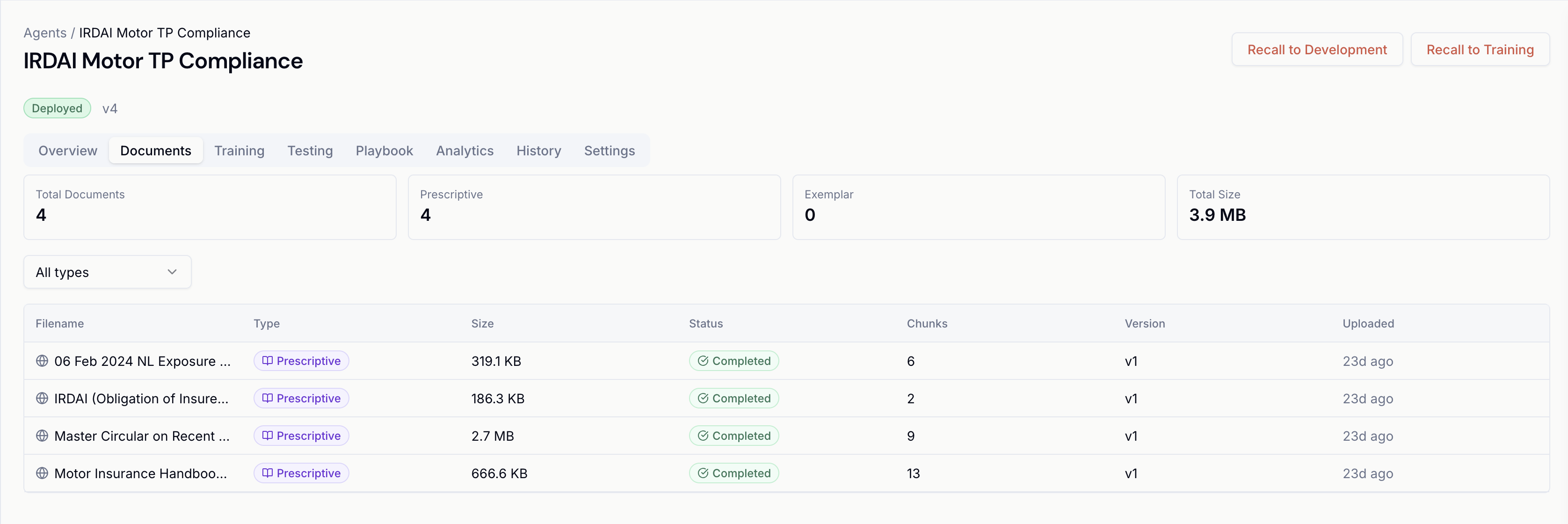The image size is (1568, 524).
Task: Open the All types filter dropdown
Action: [107, 272]
